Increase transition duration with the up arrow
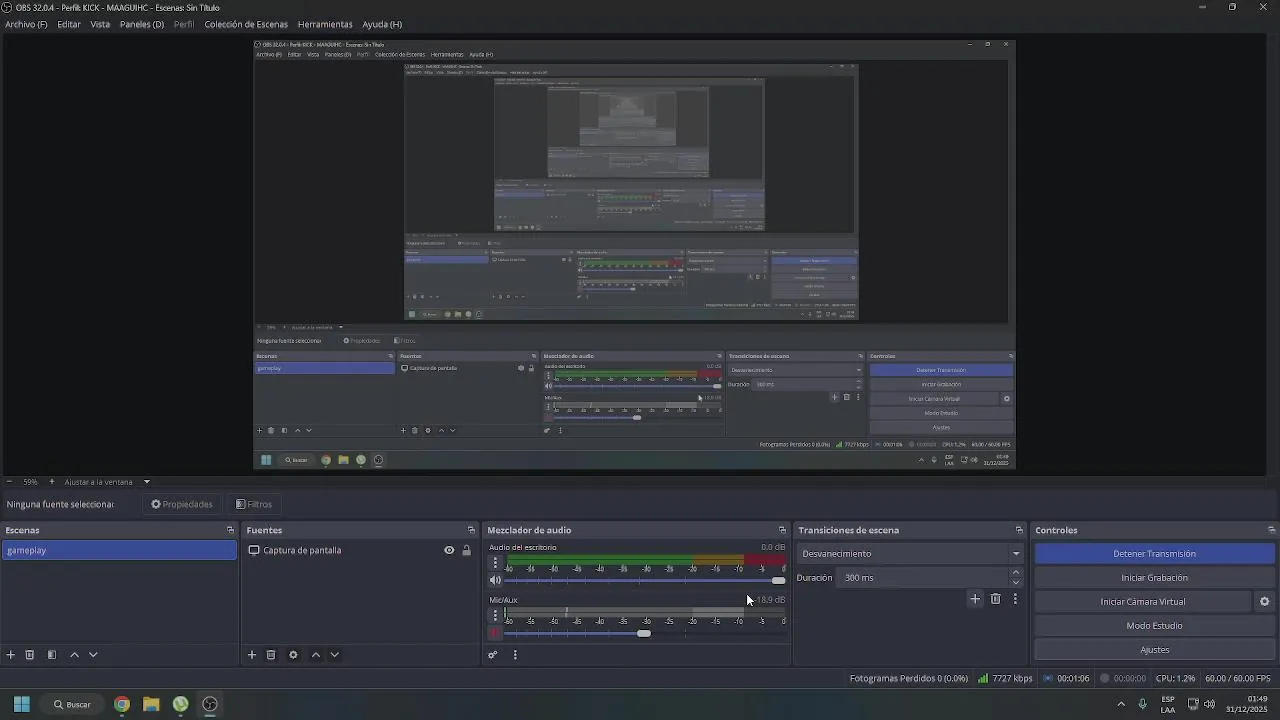 (x=1016, y=573)
